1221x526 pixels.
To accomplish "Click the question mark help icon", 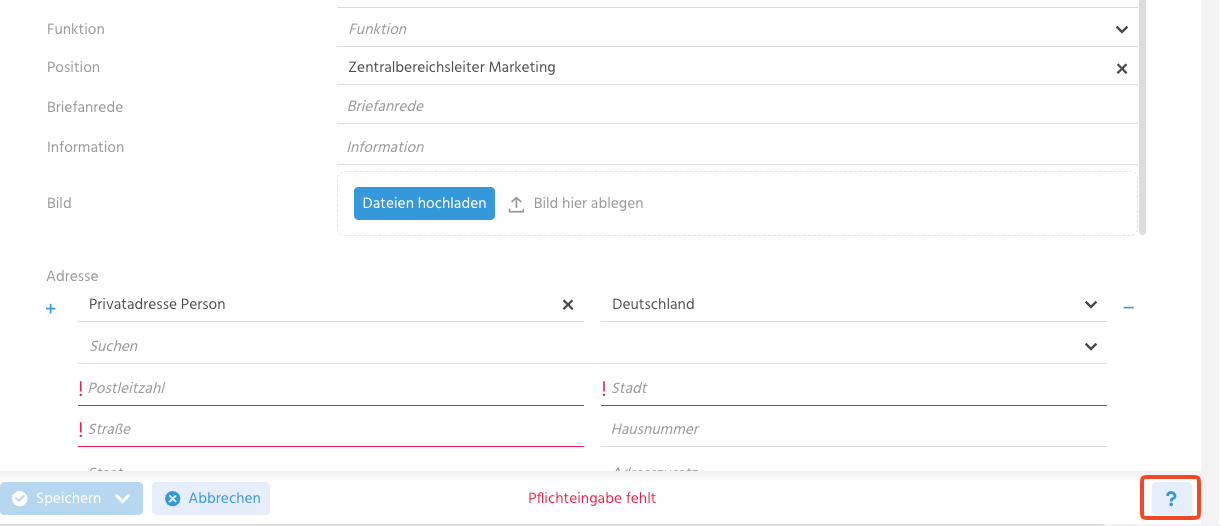I will [1171, 498].
